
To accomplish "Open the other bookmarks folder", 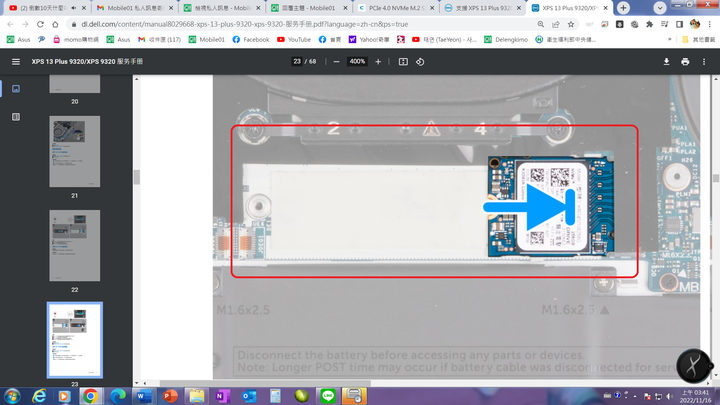I will coord(698,39).
